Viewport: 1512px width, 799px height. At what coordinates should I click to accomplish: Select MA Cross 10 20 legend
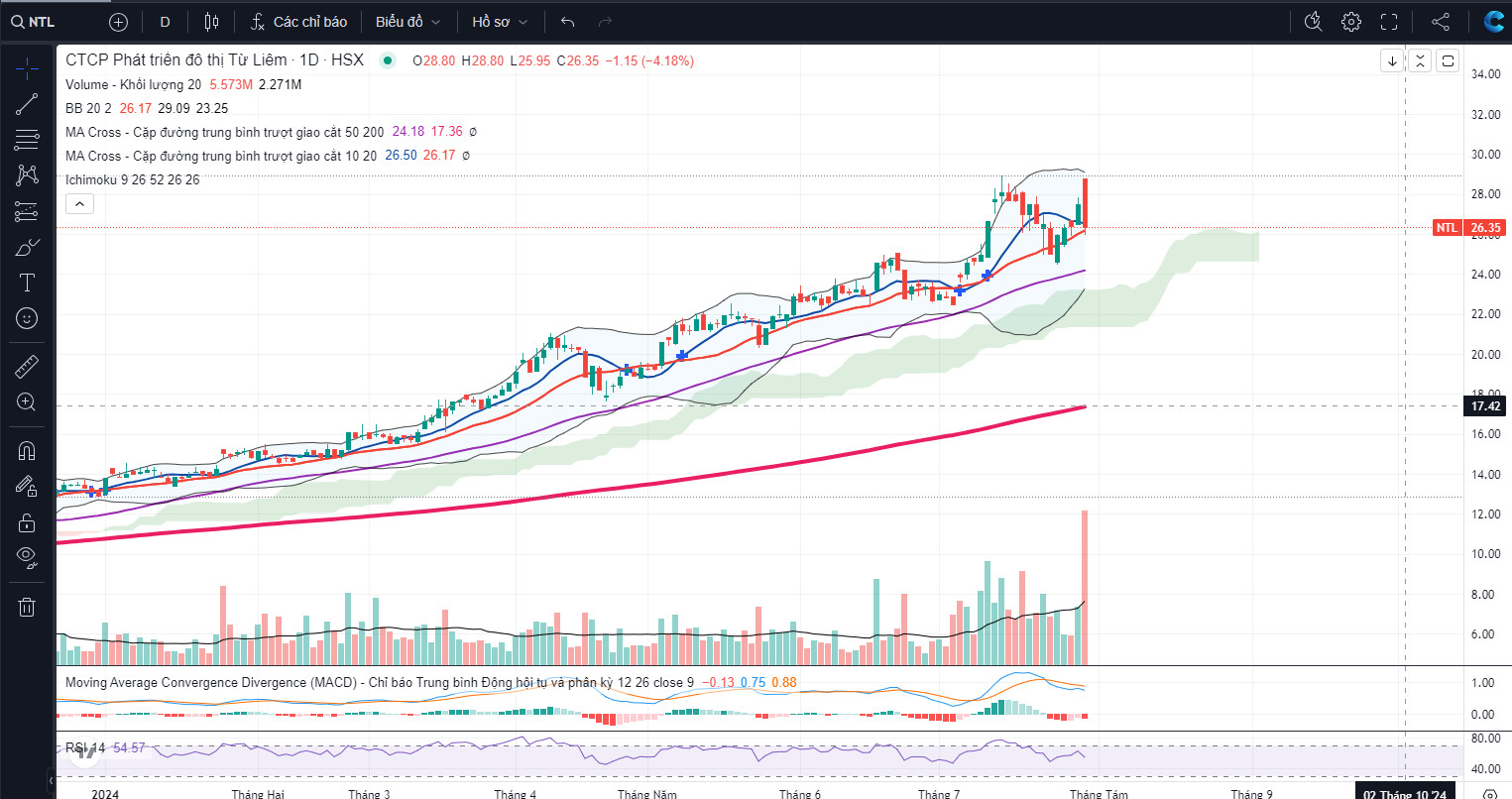pos(221,156)
